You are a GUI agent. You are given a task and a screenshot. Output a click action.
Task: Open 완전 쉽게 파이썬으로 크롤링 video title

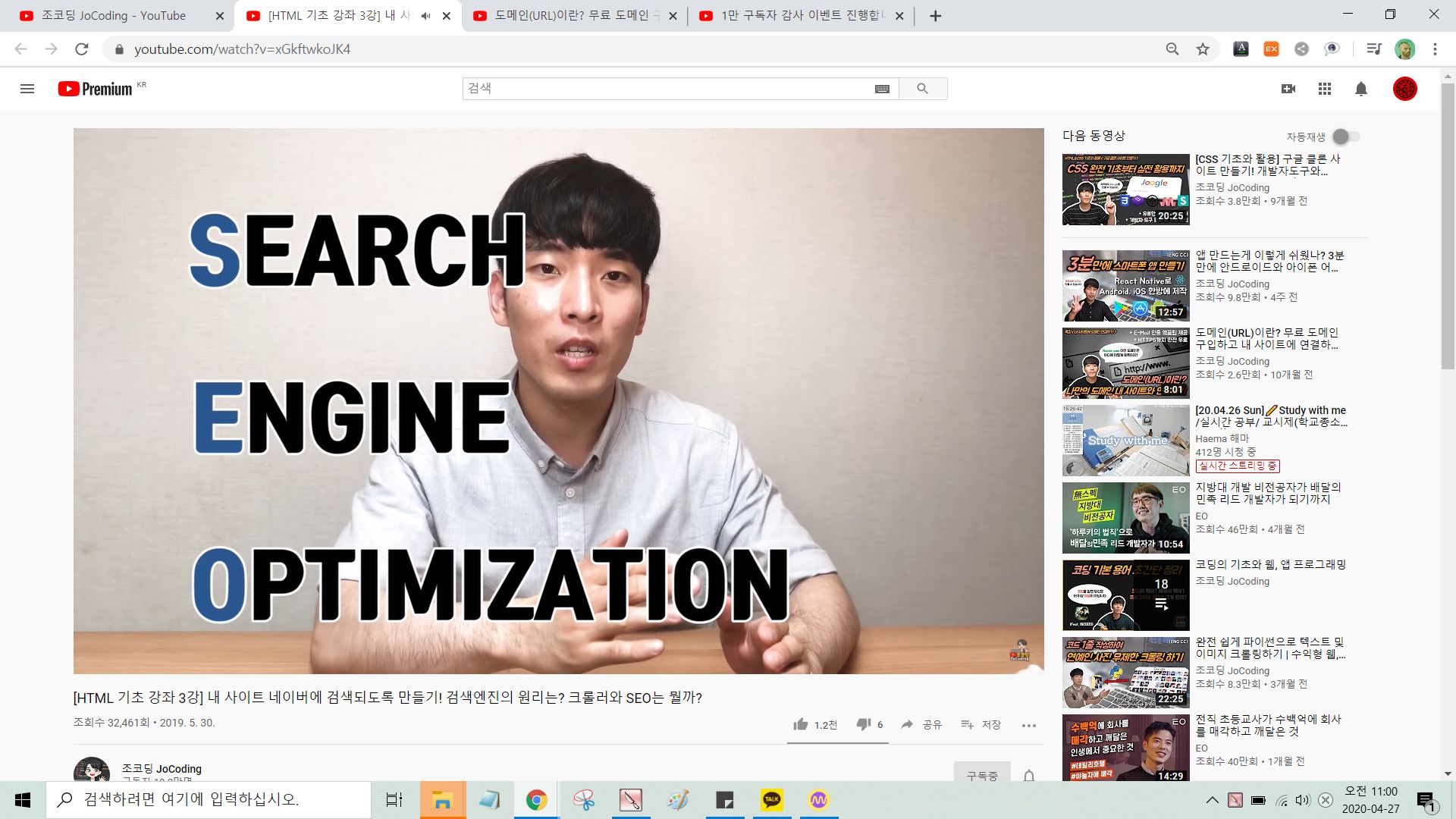click(1271, 648)
